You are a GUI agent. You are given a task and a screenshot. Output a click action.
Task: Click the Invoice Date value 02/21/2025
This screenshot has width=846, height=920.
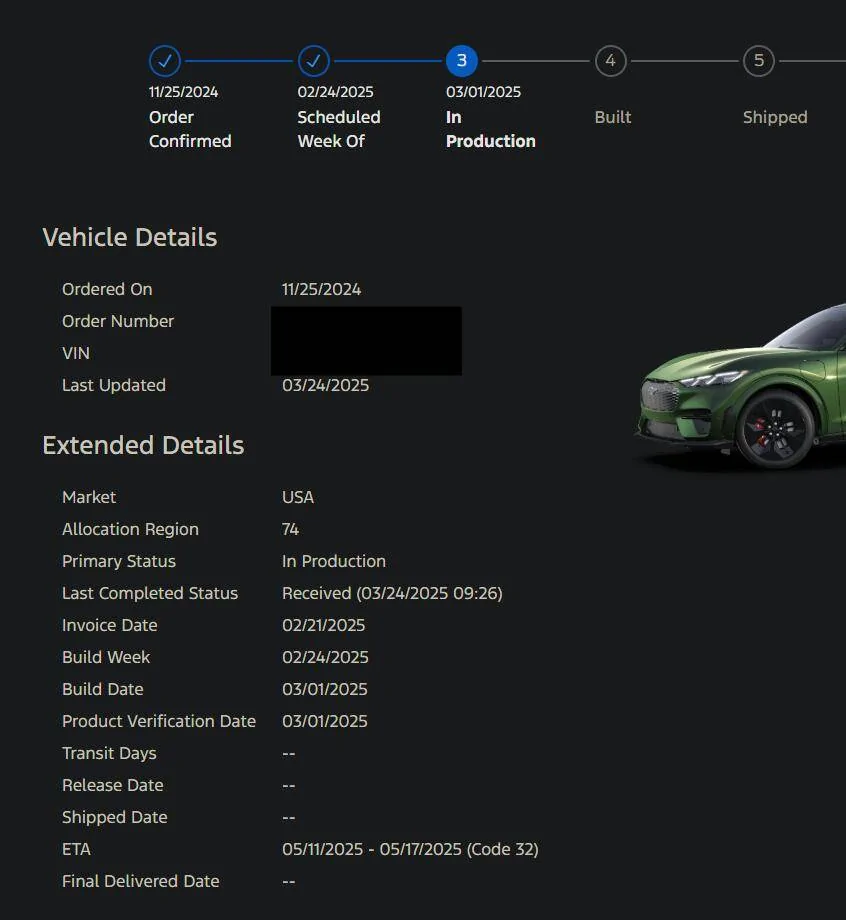coord(323,625)
